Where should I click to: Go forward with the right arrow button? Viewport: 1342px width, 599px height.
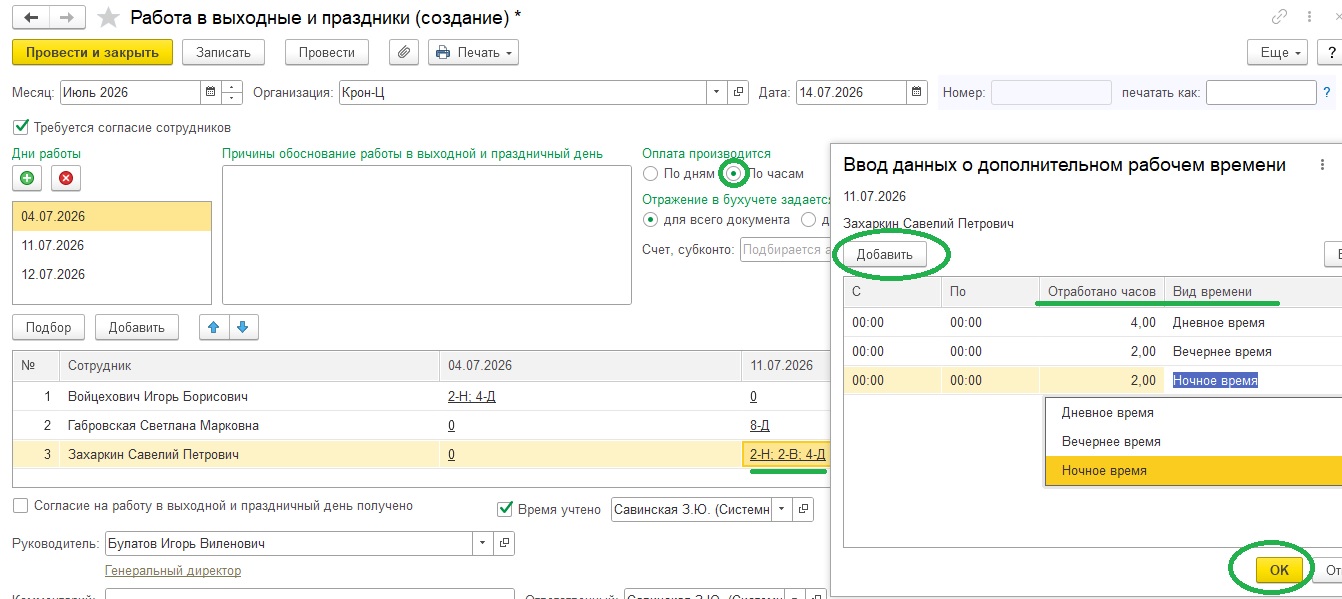click(x=67, y=18)
